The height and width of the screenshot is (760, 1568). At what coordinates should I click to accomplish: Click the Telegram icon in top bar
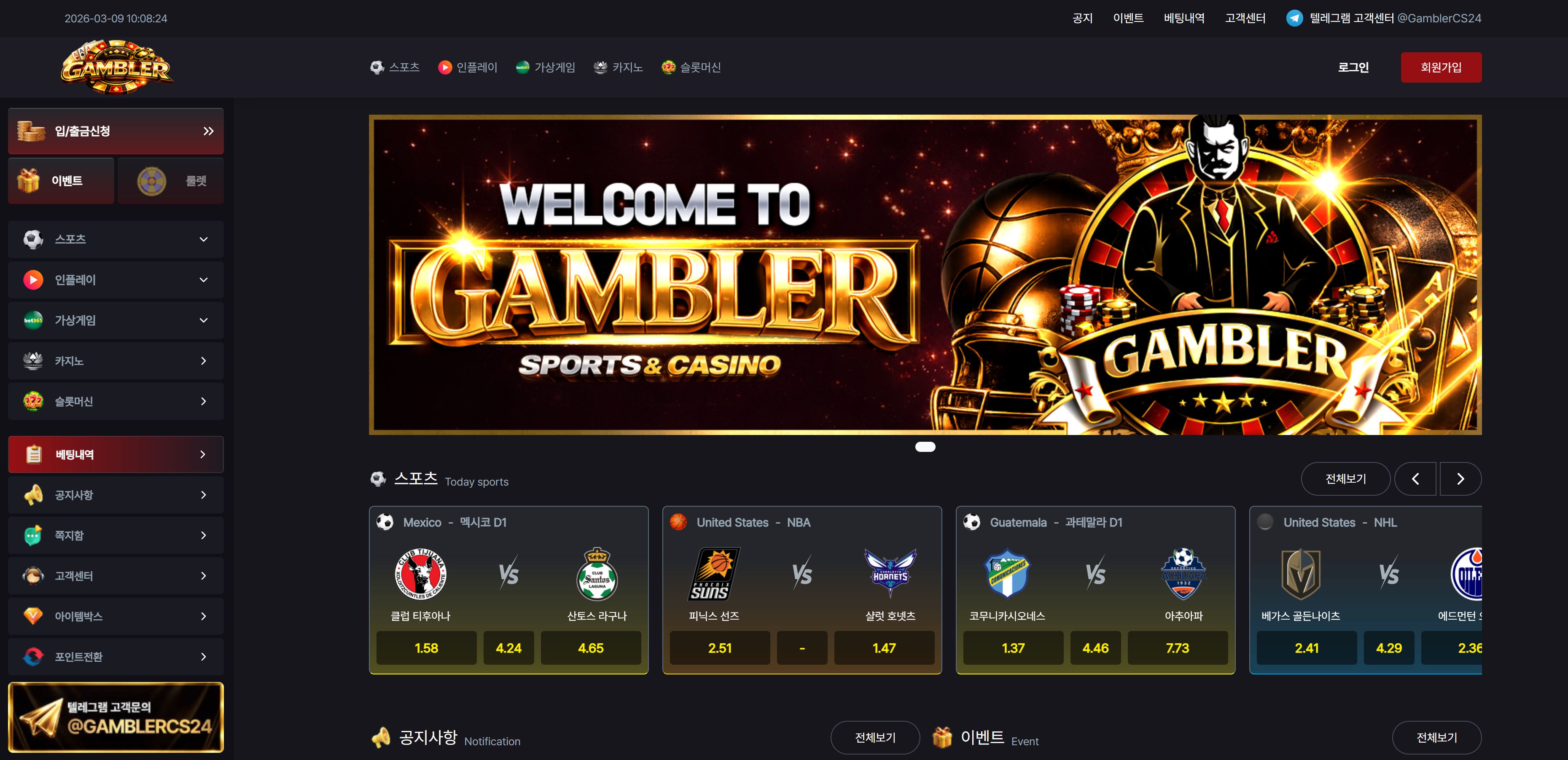tap(1295, 18)
